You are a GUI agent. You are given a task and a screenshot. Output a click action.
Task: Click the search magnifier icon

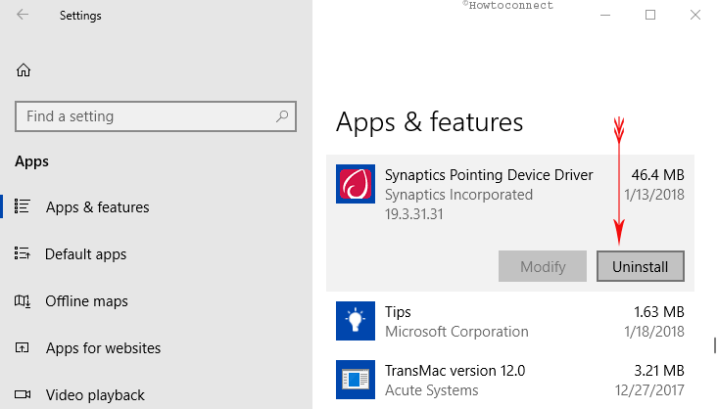tap(282, 116)
